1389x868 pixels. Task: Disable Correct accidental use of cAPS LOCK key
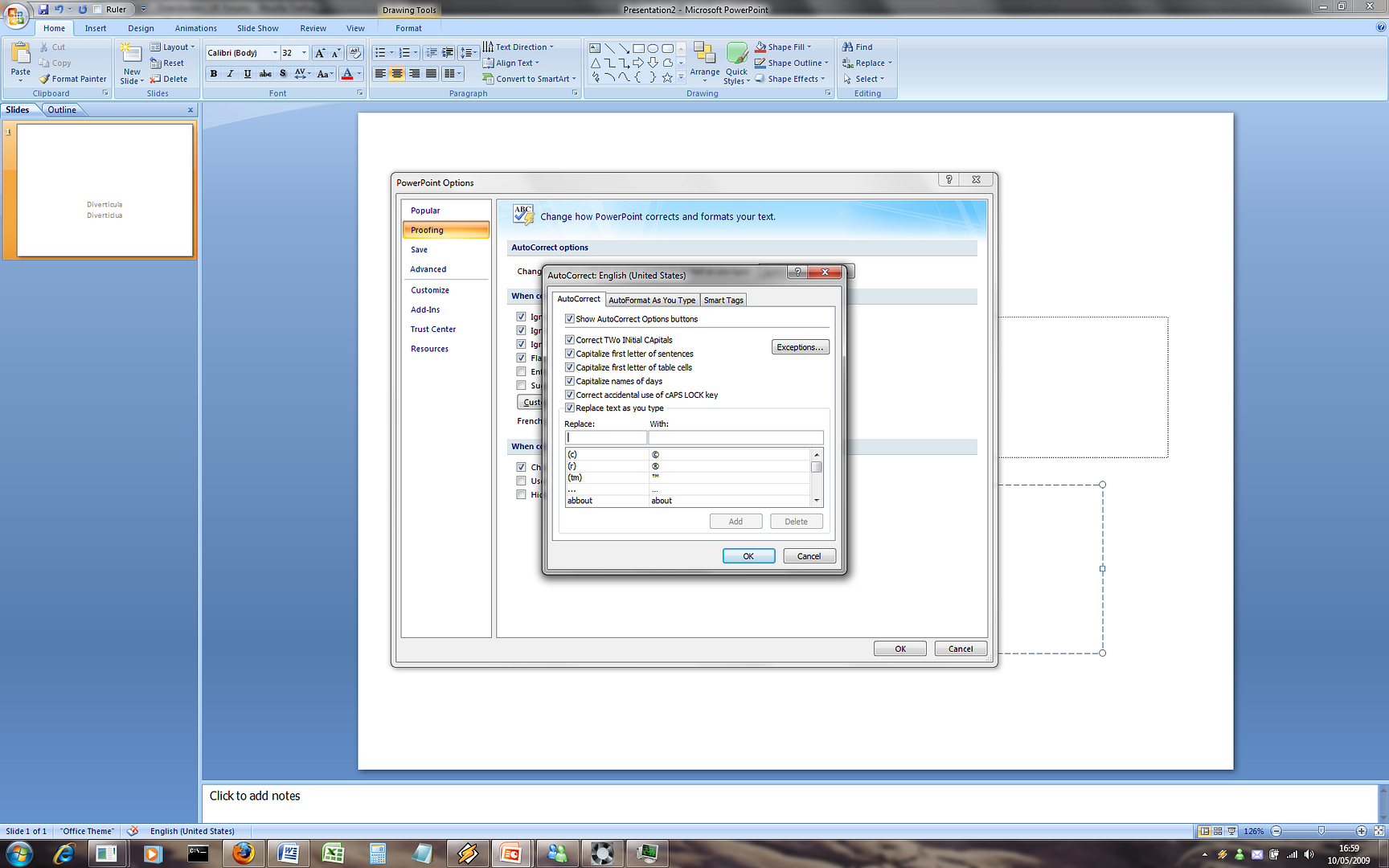(570, 394)
